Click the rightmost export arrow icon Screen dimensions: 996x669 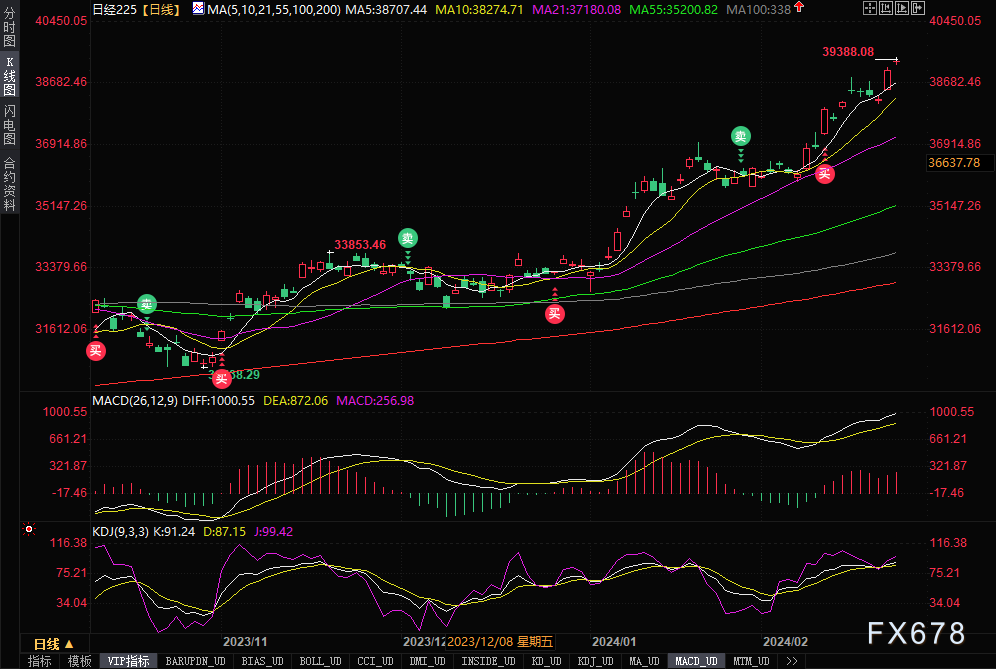[x=918, y=8]
